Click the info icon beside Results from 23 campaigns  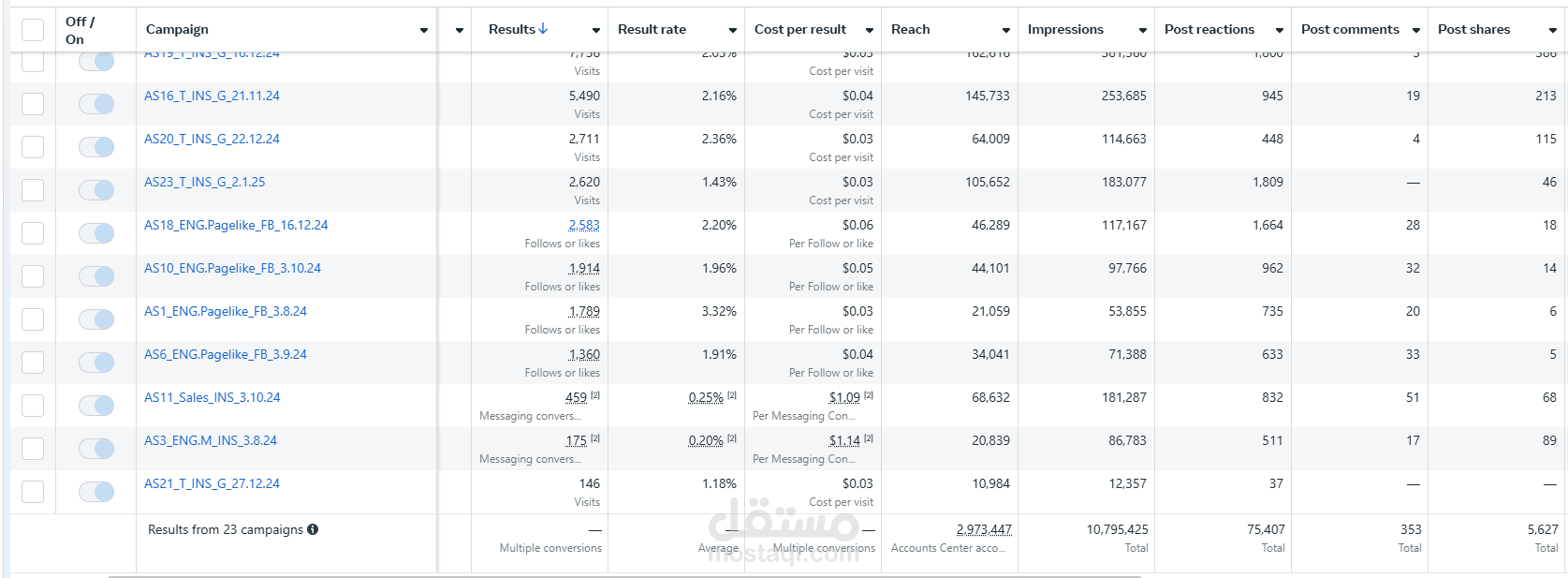313,529
